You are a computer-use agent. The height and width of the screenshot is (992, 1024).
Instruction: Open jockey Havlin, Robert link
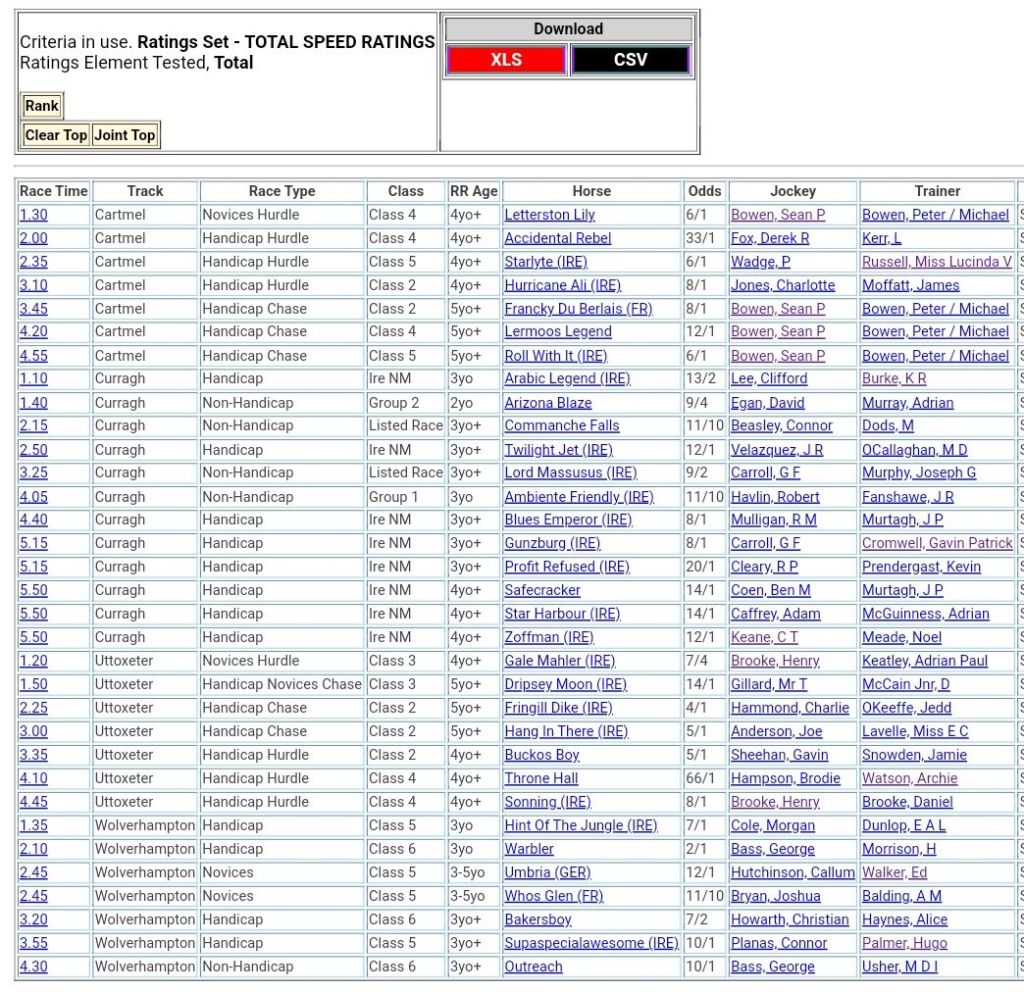(775, 497)
